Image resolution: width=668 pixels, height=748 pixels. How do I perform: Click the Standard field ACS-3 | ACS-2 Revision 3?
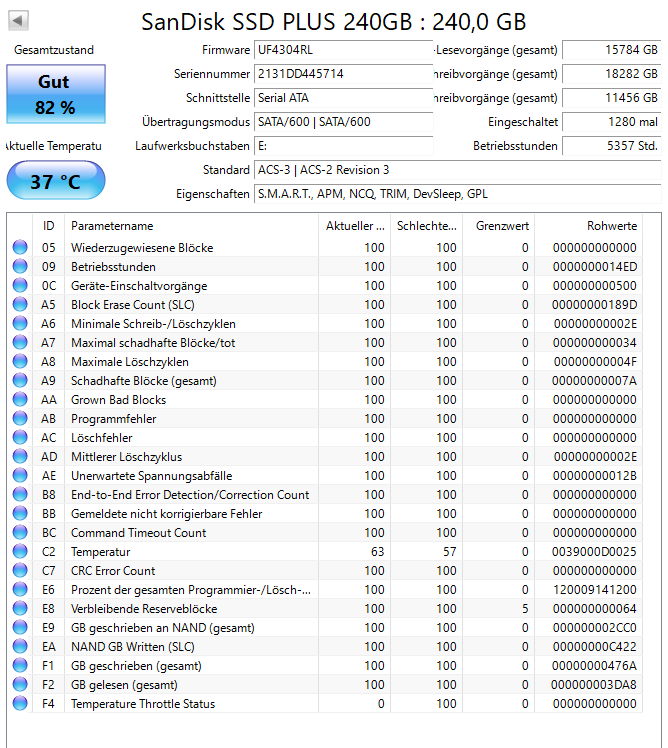(x=458, y=170)
